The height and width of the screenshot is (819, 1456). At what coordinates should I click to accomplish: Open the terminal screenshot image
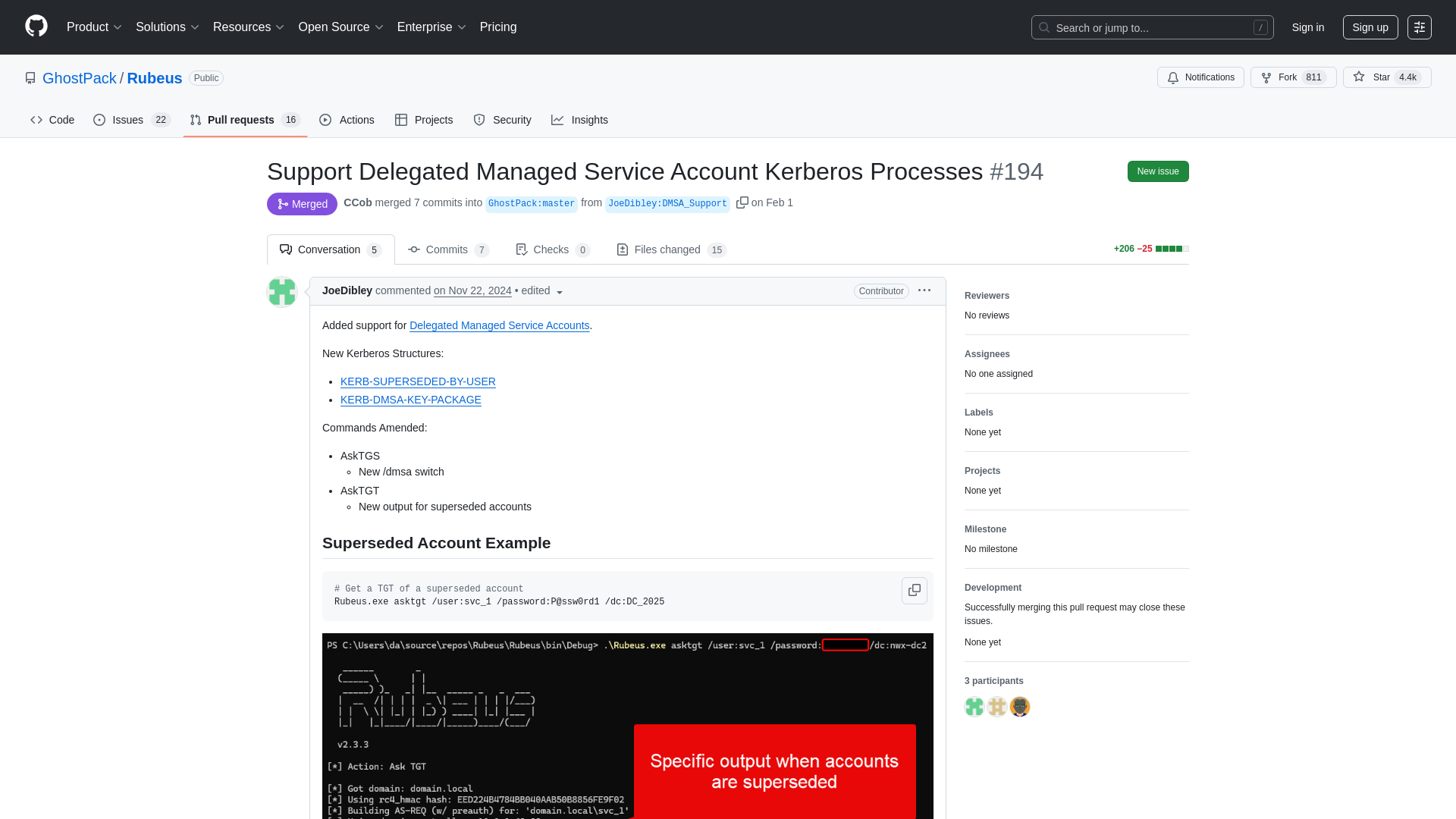coord(628,726)
